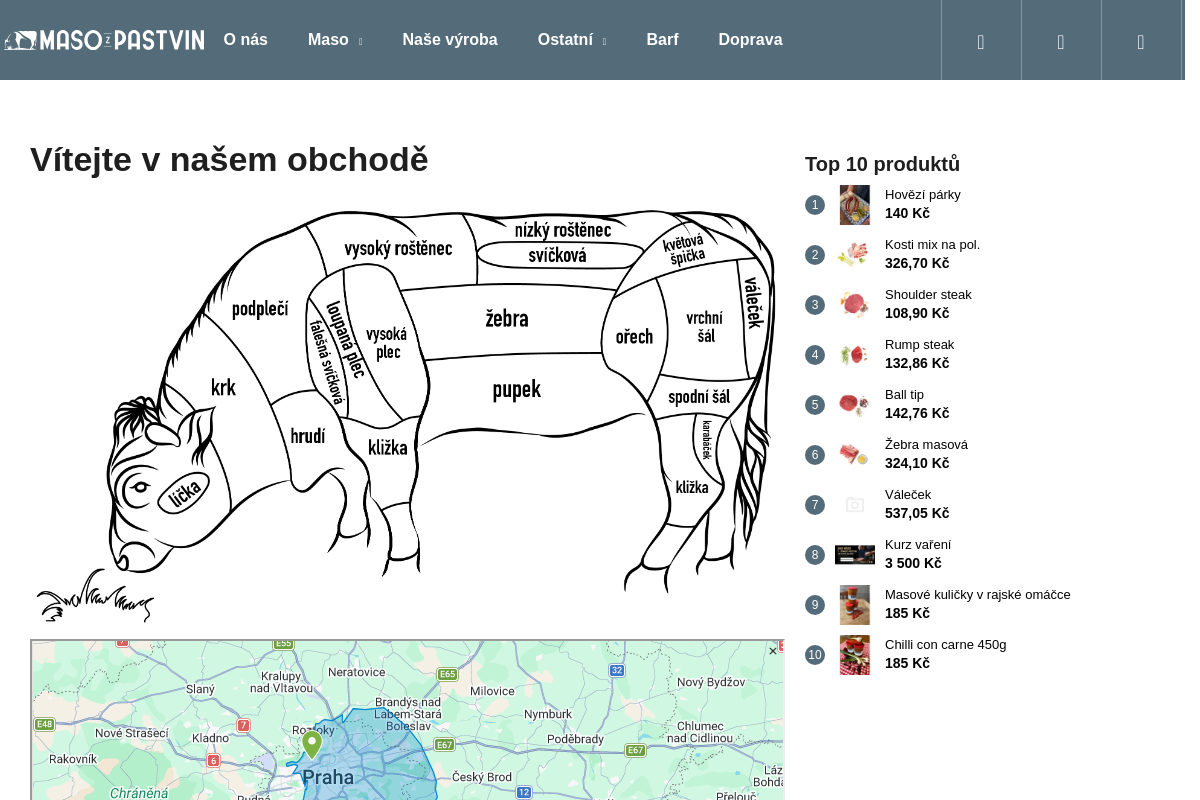The width and height of the screenshot is (1200, 800).
Task: Click the Rakovník label on the map
Action: pos(73,759)
